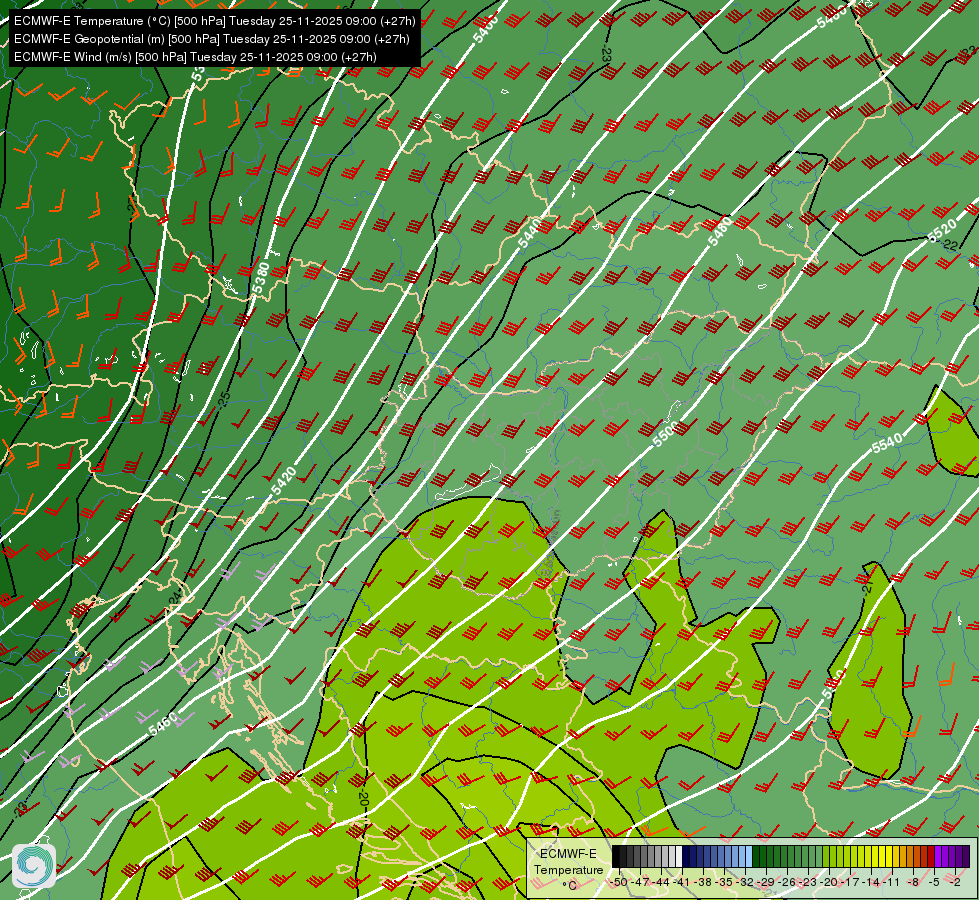
Task: Click the ECMWF-E Temperature legend caption
Action: [x=568, y=861]
